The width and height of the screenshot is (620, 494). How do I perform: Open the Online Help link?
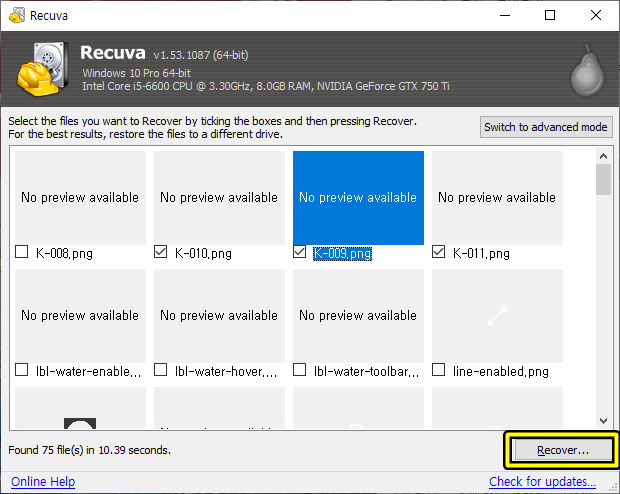(x=43, y=482)
